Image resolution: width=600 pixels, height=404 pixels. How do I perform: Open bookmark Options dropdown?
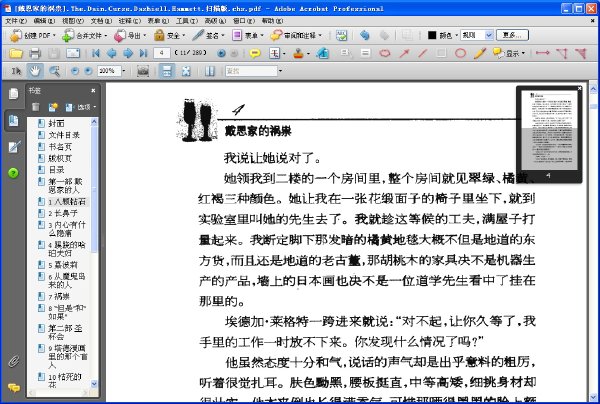tap(80, 107)
